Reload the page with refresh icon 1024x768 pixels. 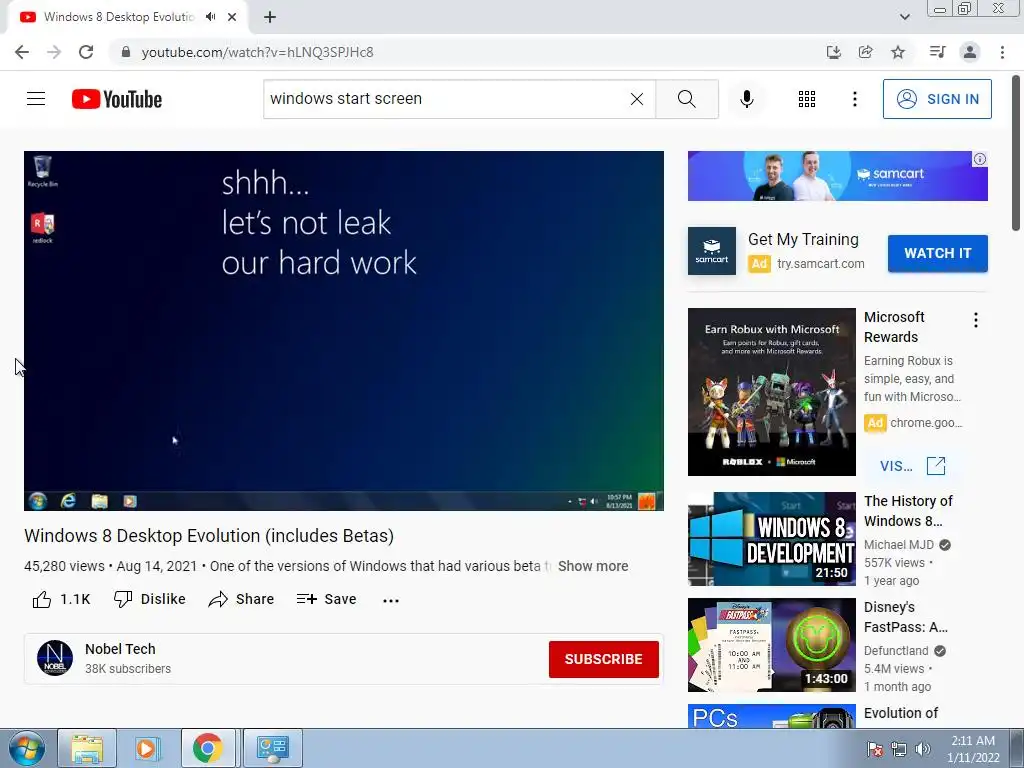pyautogui.click(x=86, y=52)
